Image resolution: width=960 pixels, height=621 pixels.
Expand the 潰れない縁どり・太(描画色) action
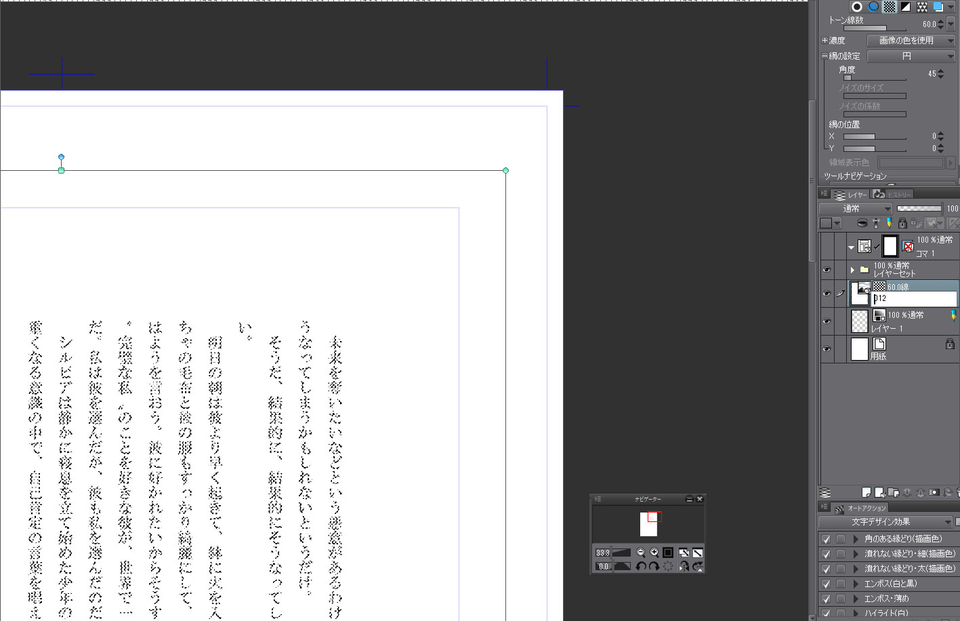(x=855, y=569)
